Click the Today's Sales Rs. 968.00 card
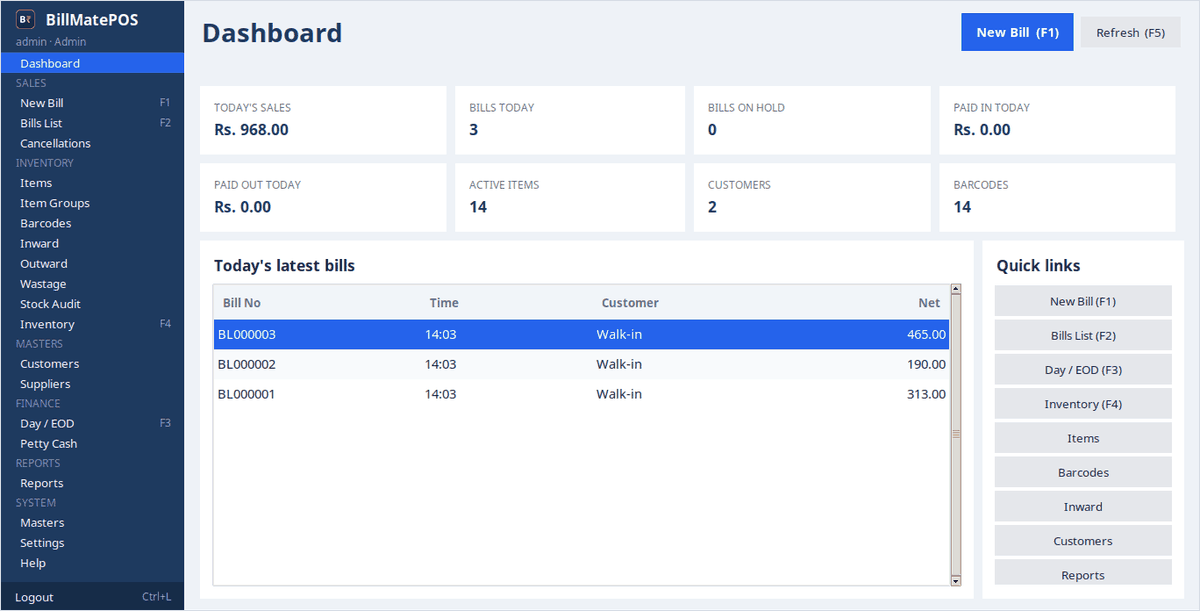The height and width of the screenshot is (611, 1200). [323, 120]
